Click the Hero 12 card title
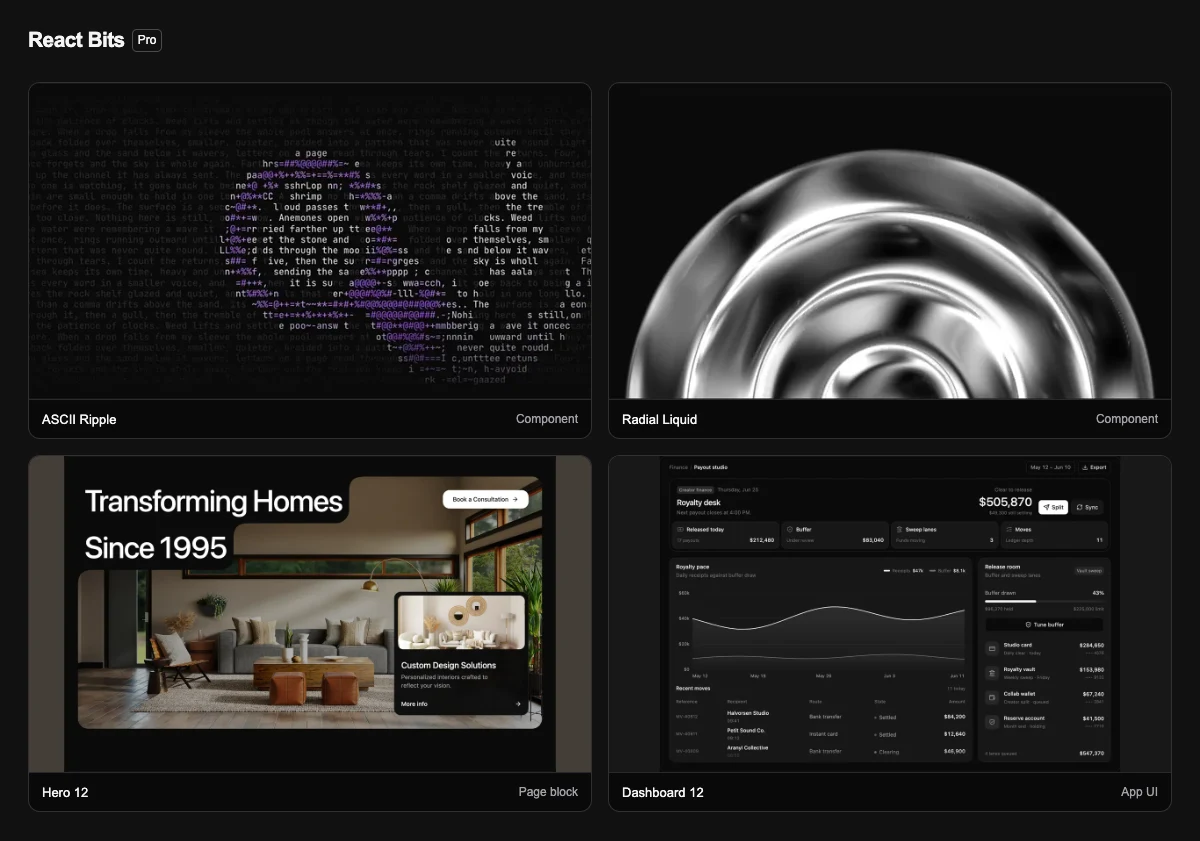1200x841 pixels. pyautogui.click(x=65, y=792)
